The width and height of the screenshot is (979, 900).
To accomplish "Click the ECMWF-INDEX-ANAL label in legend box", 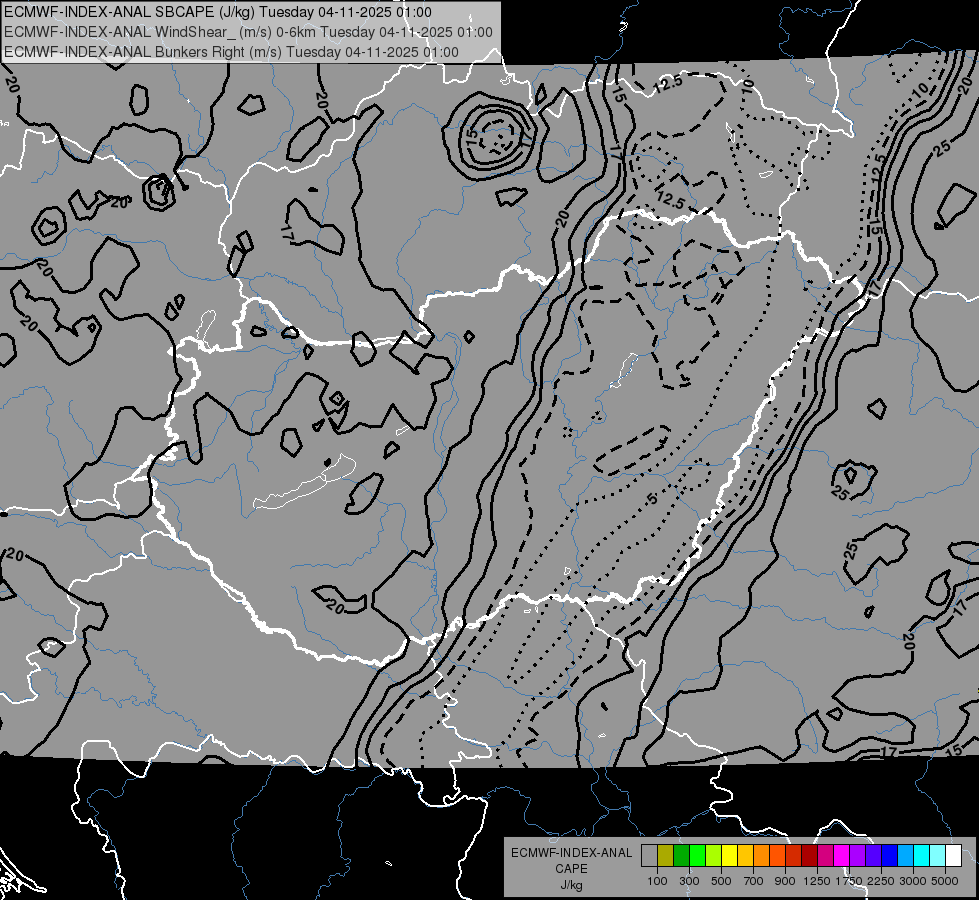I will [571, 853].
